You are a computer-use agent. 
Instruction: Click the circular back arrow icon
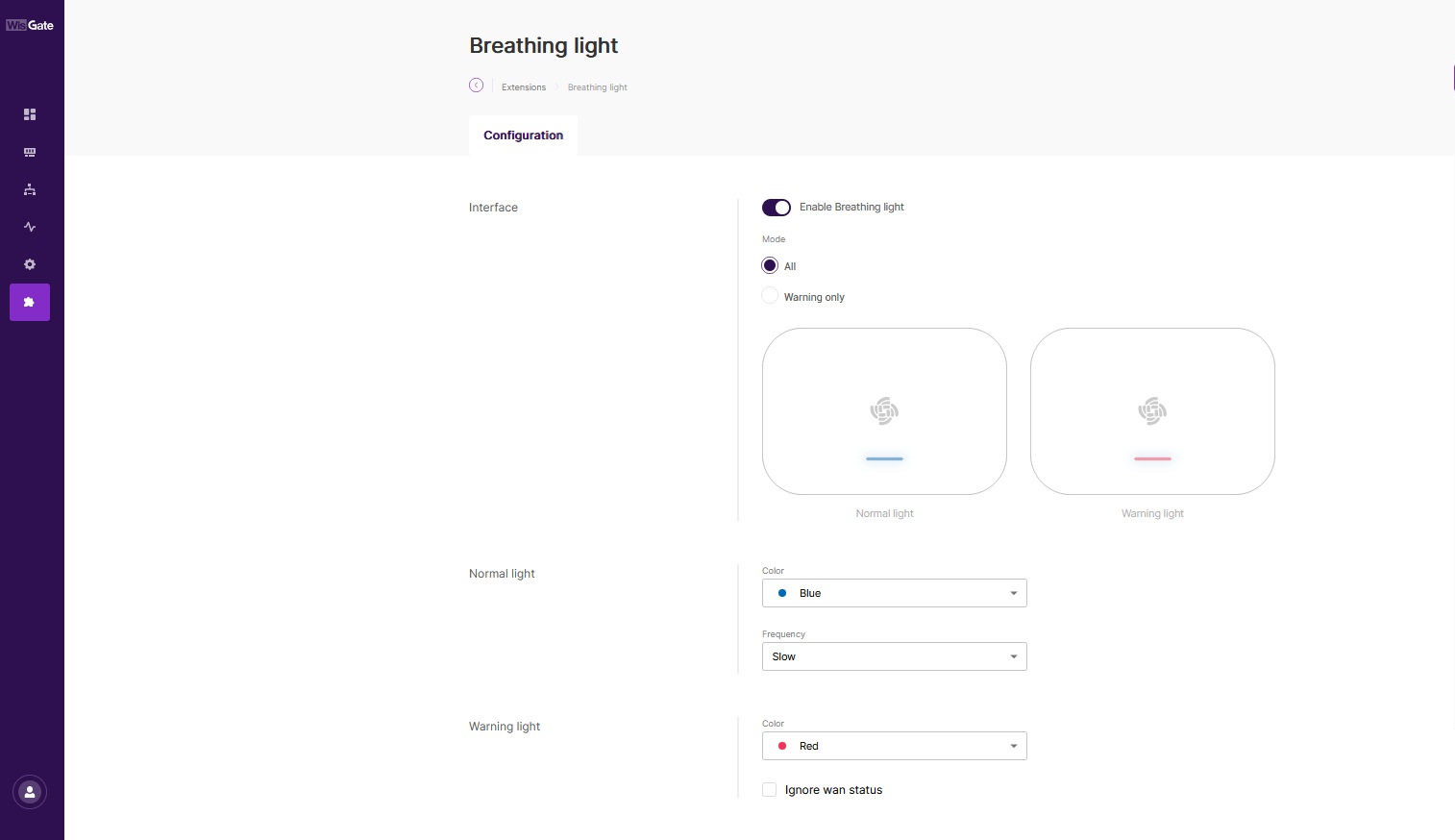(476, 86)
